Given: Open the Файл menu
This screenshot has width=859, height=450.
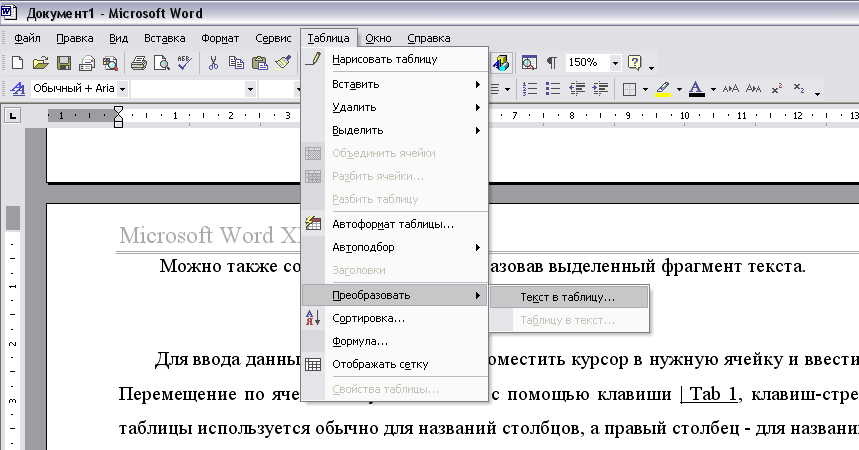Looking at the screenshot, I should pos(27,38).
